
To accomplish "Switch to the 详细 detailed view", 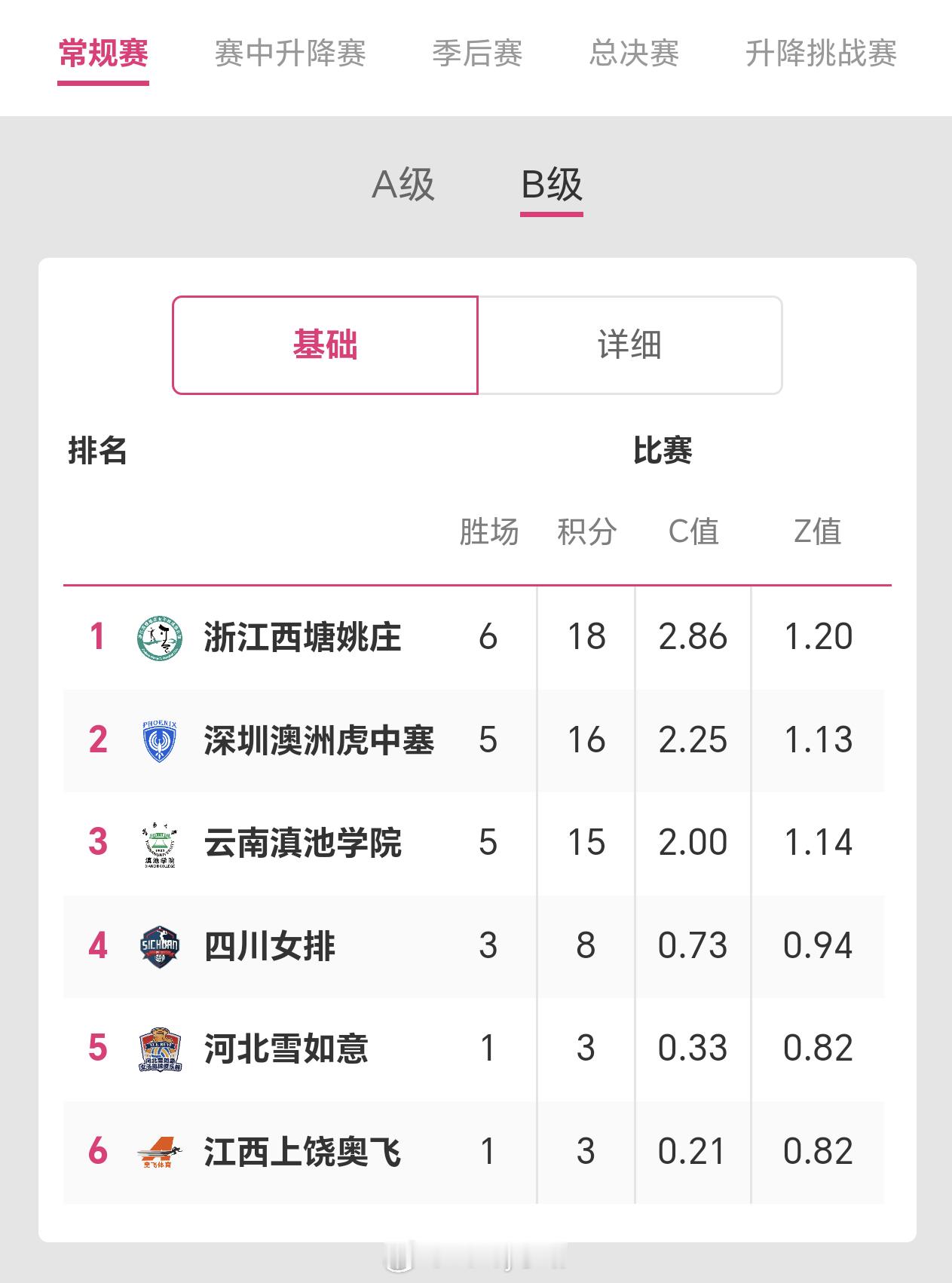I will click(x=629, y=345).
